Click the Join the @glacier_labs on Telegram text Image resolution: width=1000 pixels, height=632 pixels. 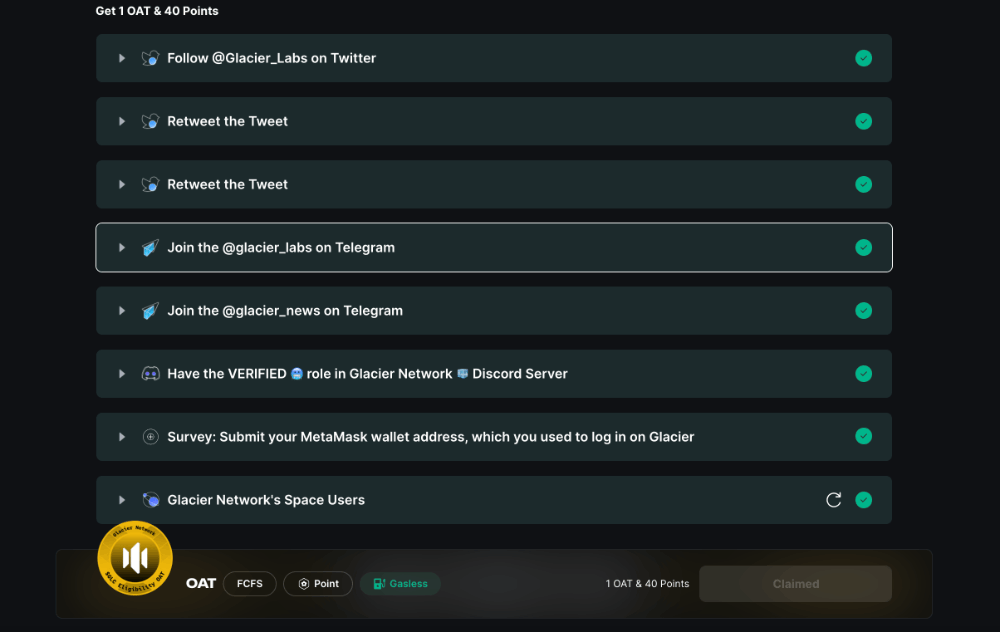[x=281, y=248]
